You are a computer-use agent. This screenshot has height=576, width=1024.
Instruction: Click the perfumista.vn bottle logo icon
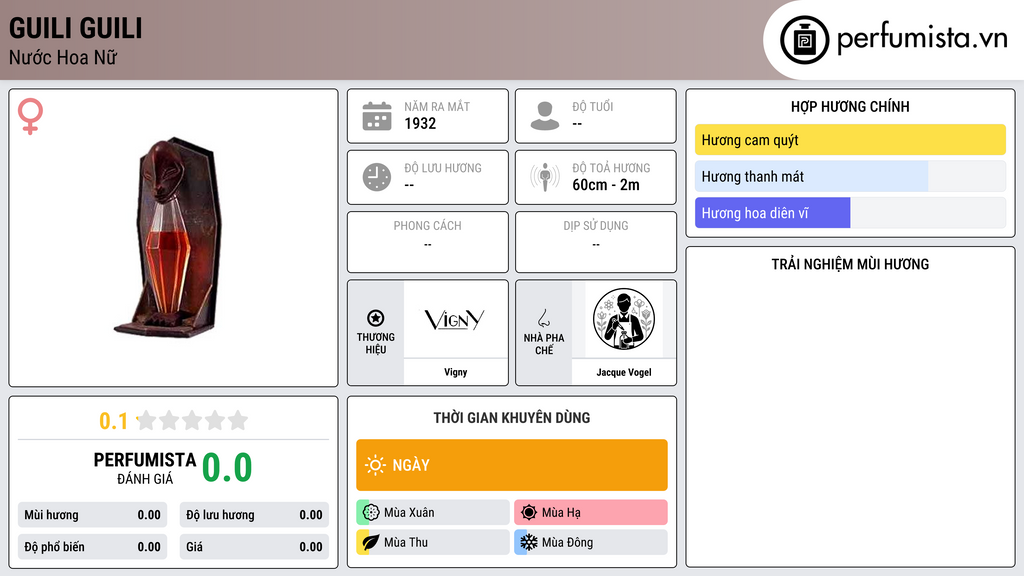point(804,40)
